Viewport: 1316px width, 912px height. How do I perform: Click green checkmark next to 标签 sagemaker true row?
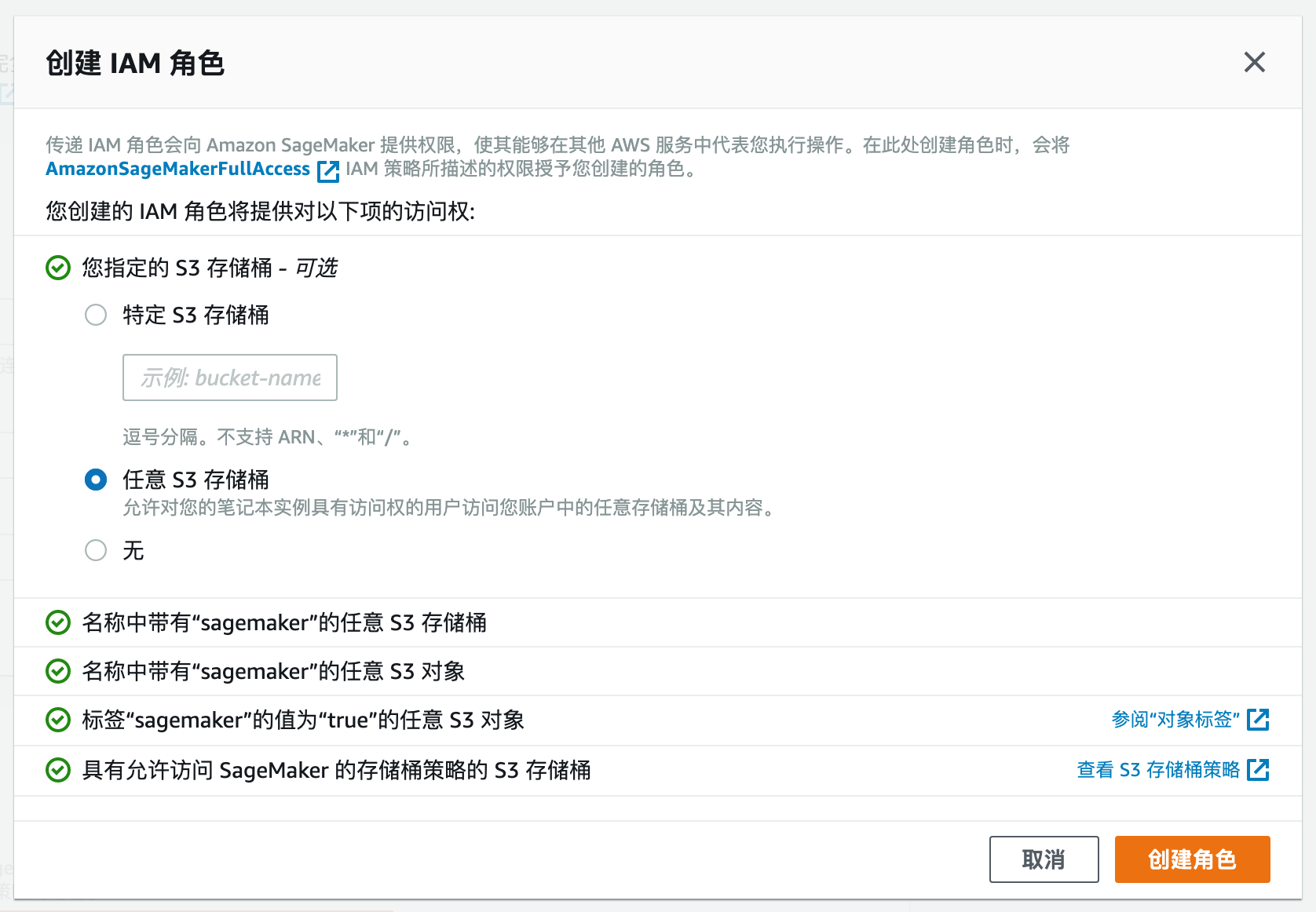[58, 720]
